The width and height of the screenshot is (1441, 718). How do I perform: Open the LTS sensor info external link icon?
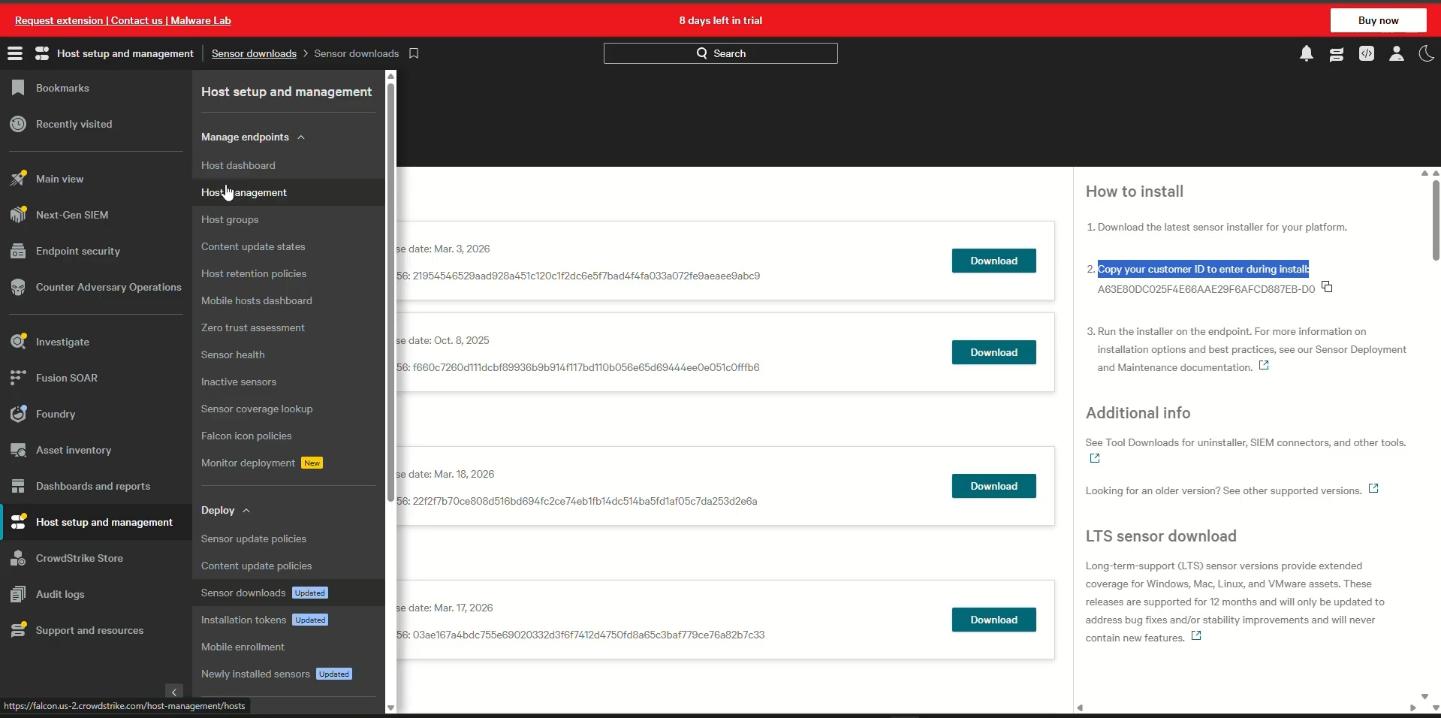coord(1196,636)
